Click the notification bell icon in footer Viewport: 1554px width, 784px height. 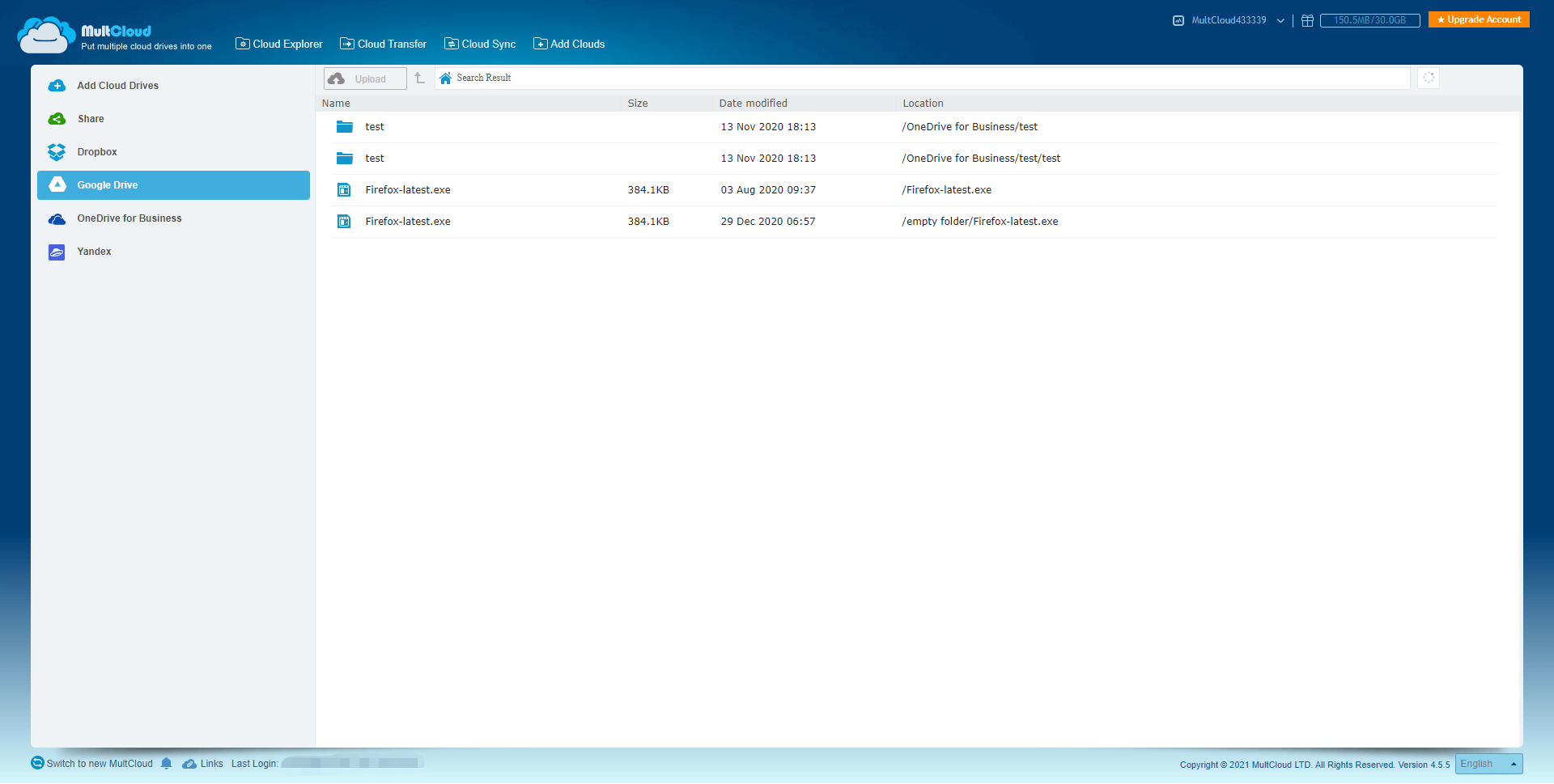[x=166, y=764]
